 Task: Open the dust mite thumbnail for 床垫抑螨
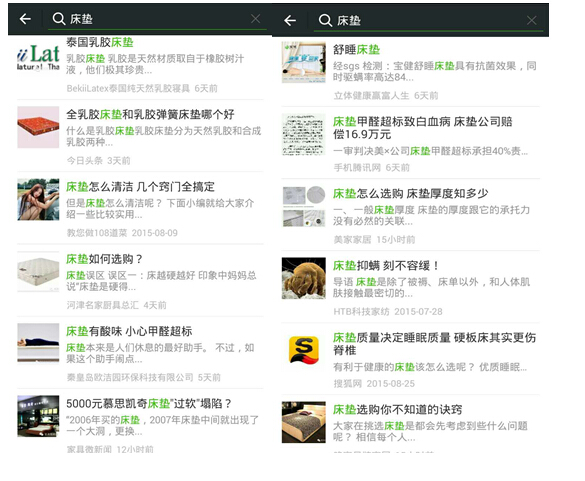pyautogui.click(x=304, y=278)
